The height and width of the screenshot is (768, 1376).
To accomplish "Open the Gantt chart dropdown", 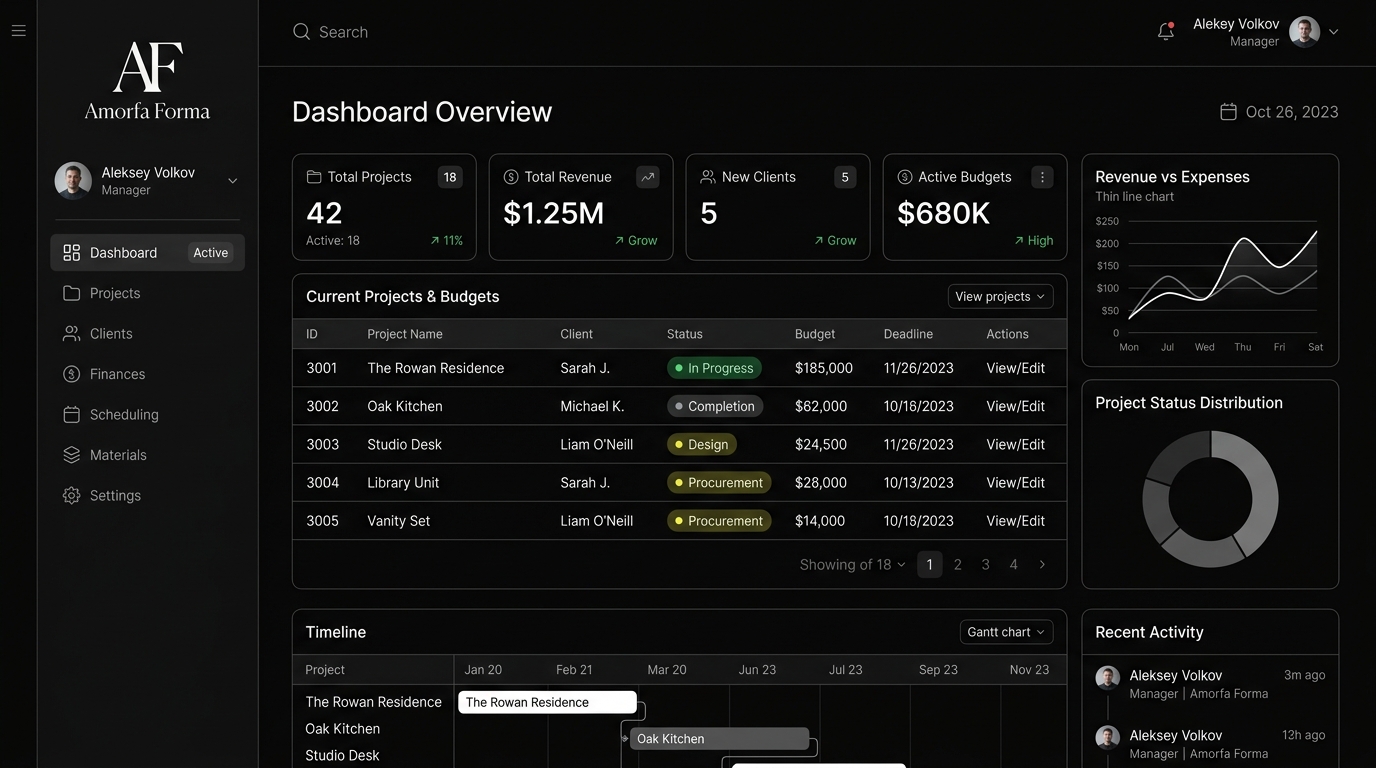I will pos(1007,632).
